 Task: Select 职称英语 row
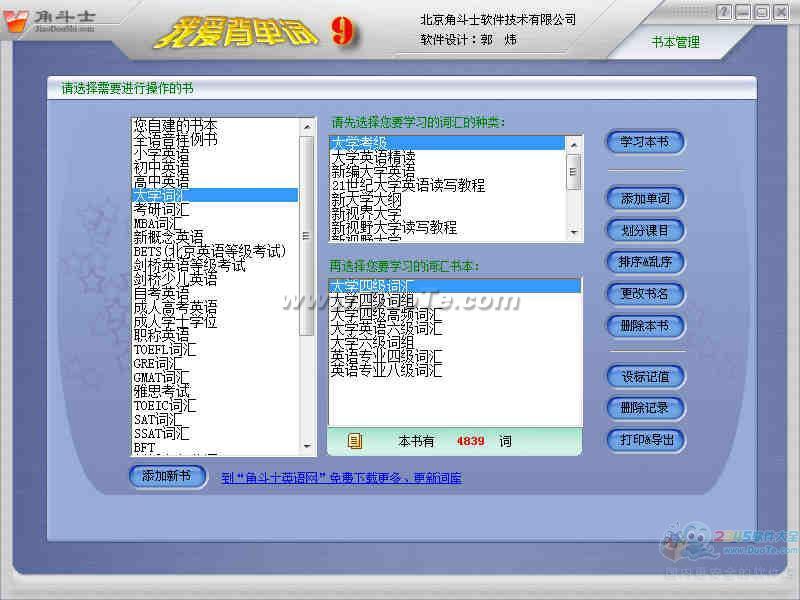pyautogui.click(x=215, y=335)
